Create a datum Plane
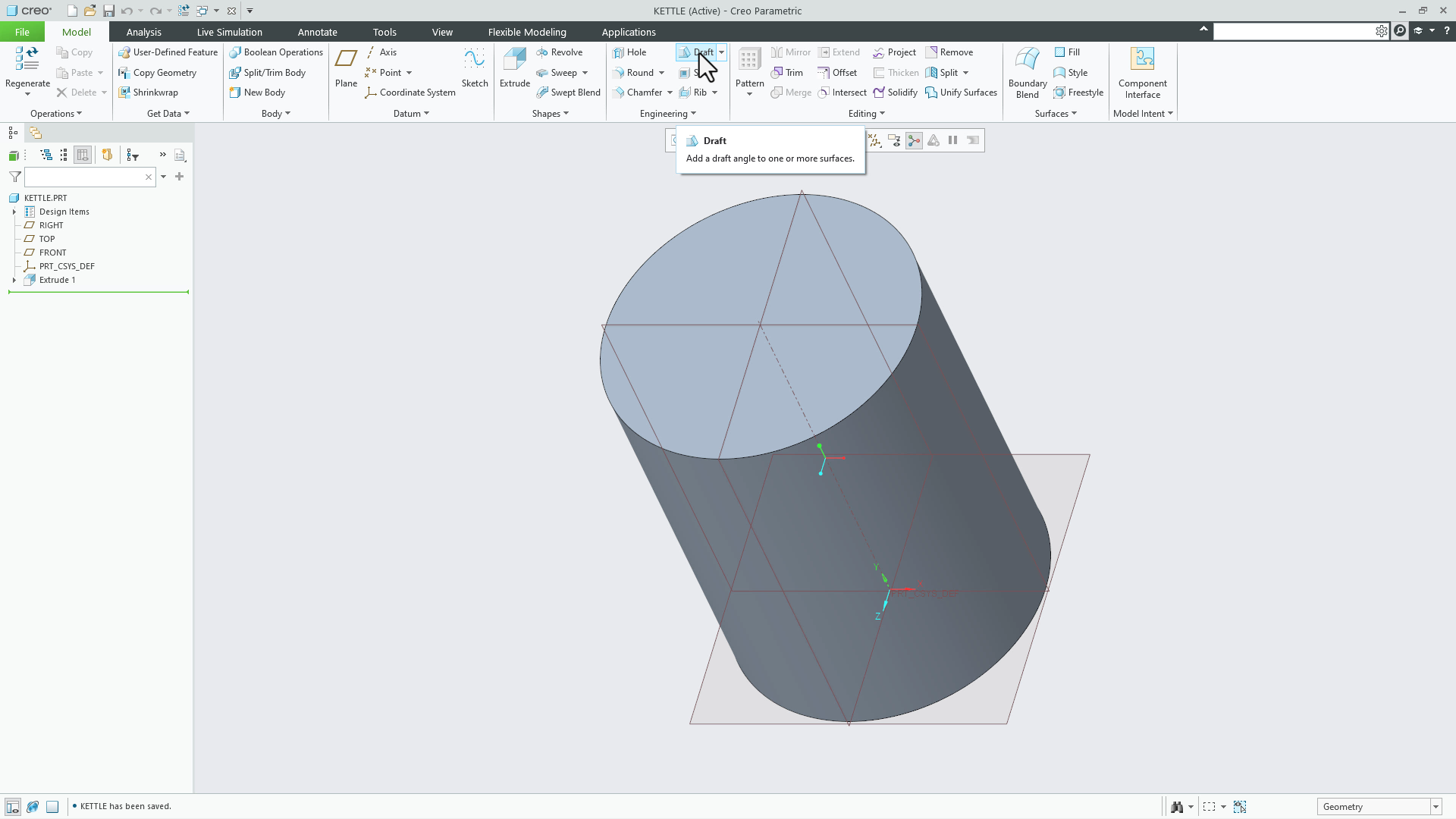Viewport: 1456px width, 819px height. (x=346, y=68)
